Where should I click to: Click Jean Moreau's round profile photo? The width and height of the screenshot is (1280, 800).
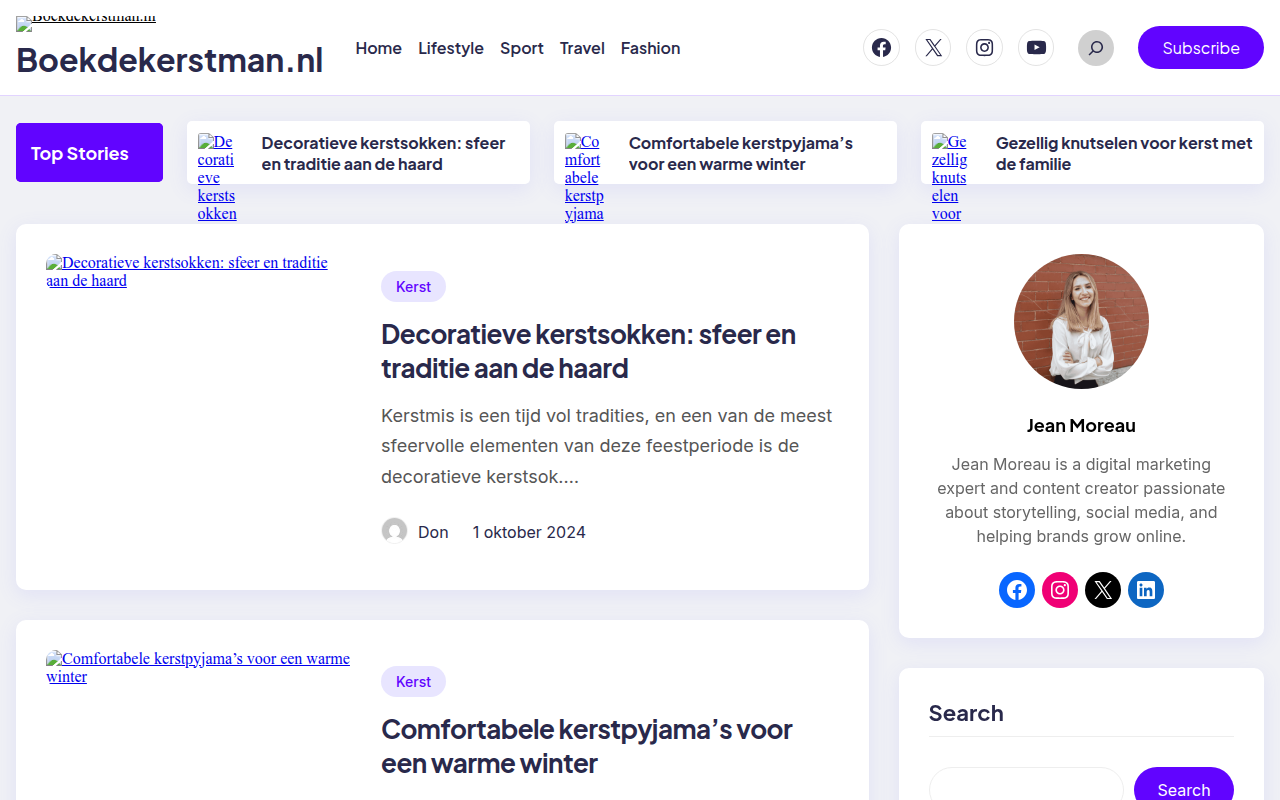coord(1081,322)
